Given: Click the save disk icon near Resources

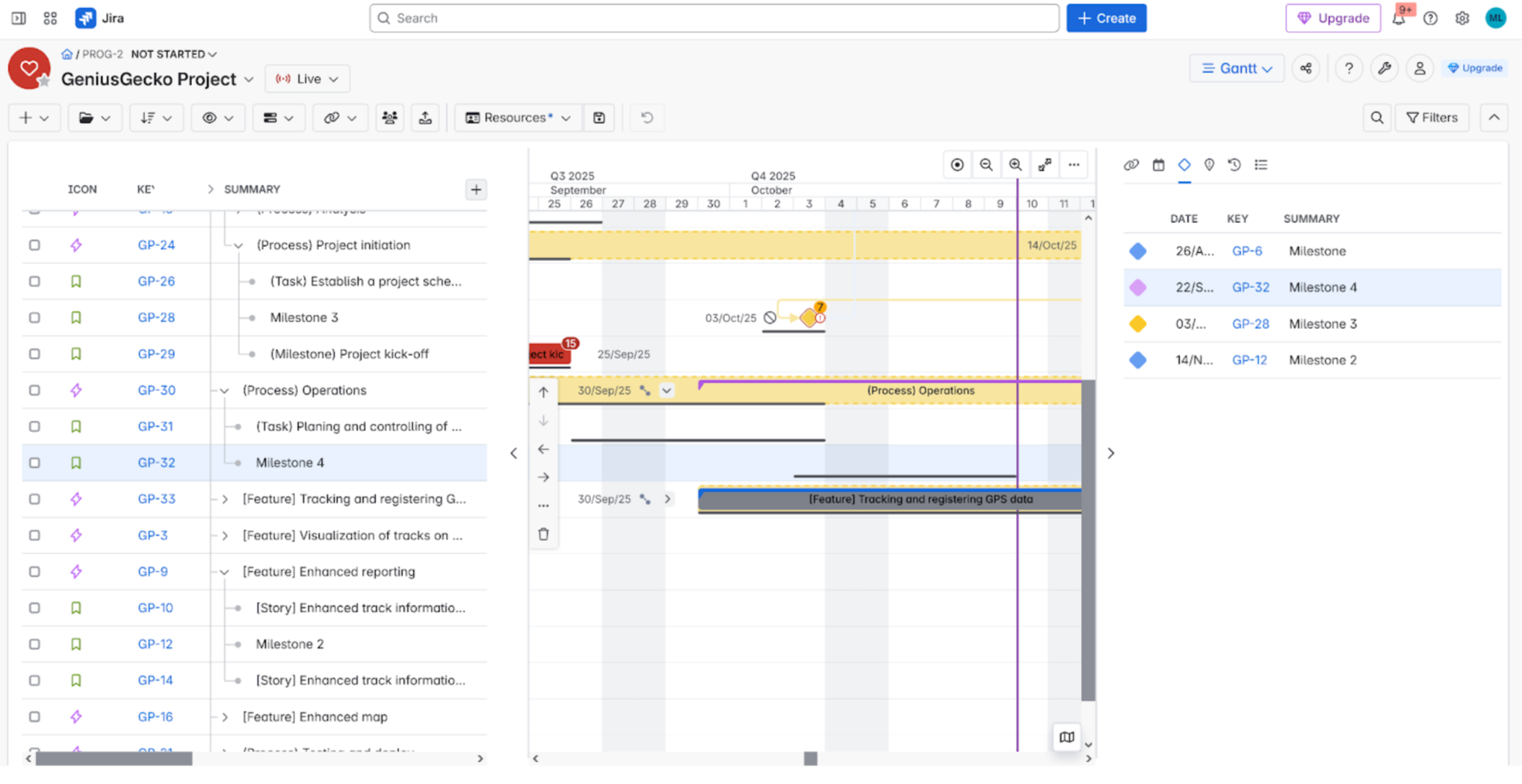Looking at the screenshot, I should [x=599, y=118].
